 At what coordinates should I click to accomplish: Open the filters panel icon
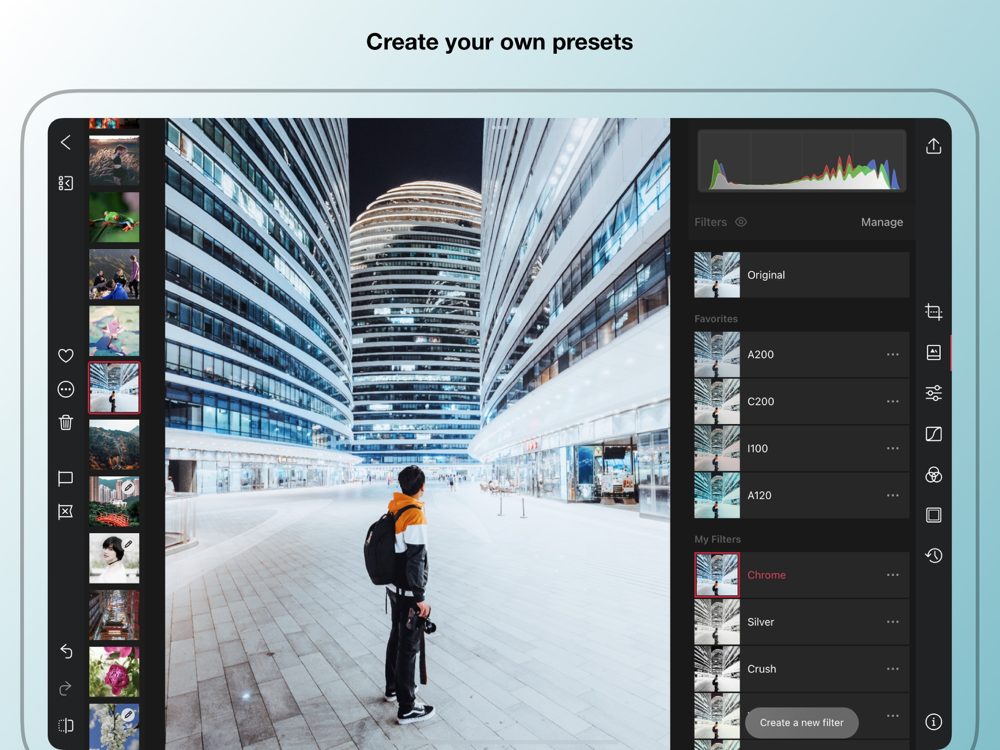click(934, 353)
